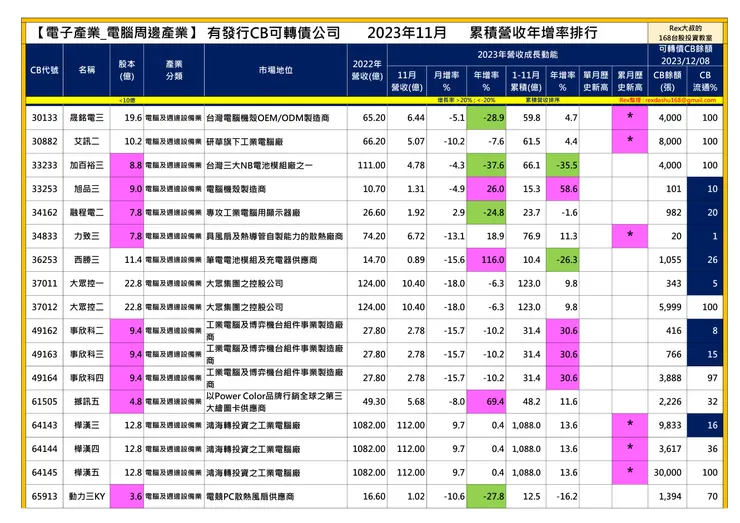The image size is (740, 523).
Task: Click the 2022年營收(億) column header
Action: point(367,70)
